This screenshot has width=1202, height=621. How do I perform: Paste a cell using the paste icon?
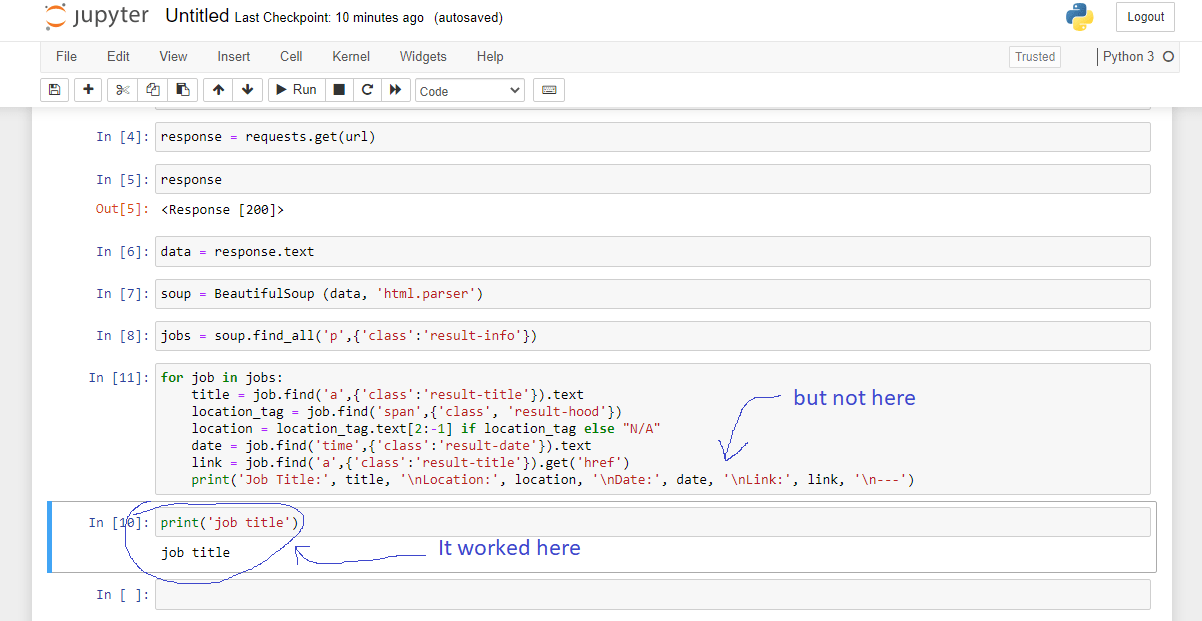tap(183, 89)
